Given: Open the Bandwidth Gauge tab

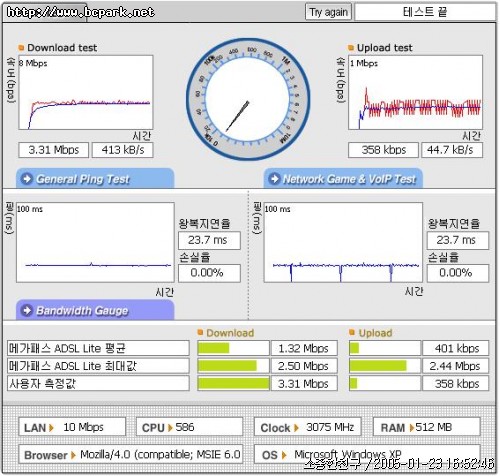Looking at the screenshot, I should [x=95, y=310].
